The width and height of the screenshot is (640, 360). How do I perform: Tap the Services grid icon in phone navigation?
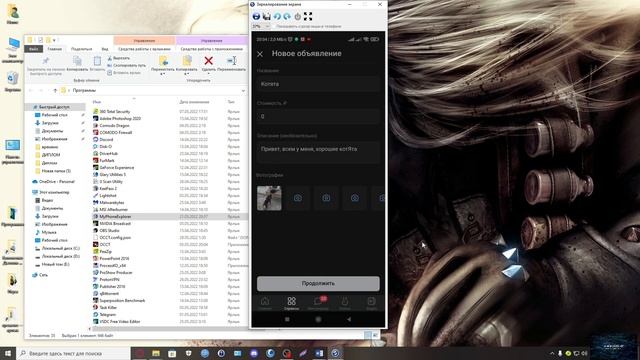tap(291, 302)
